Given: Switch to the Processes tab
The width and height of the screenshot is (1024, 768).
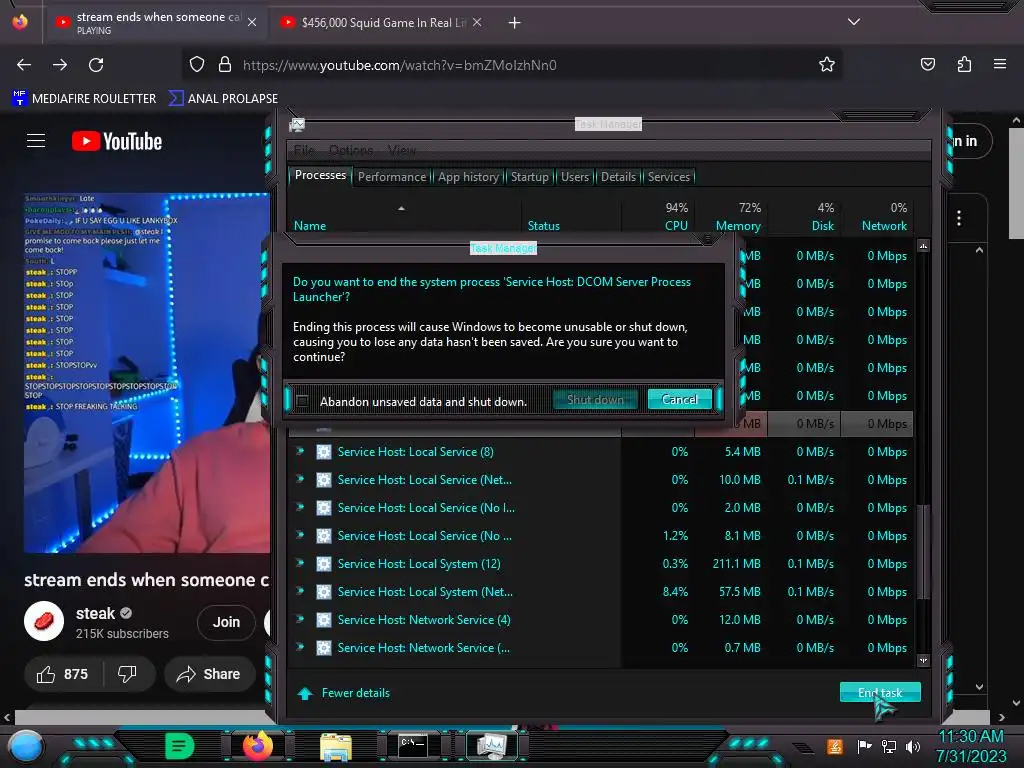Looking at the screenshot, I should click(320, 176).
